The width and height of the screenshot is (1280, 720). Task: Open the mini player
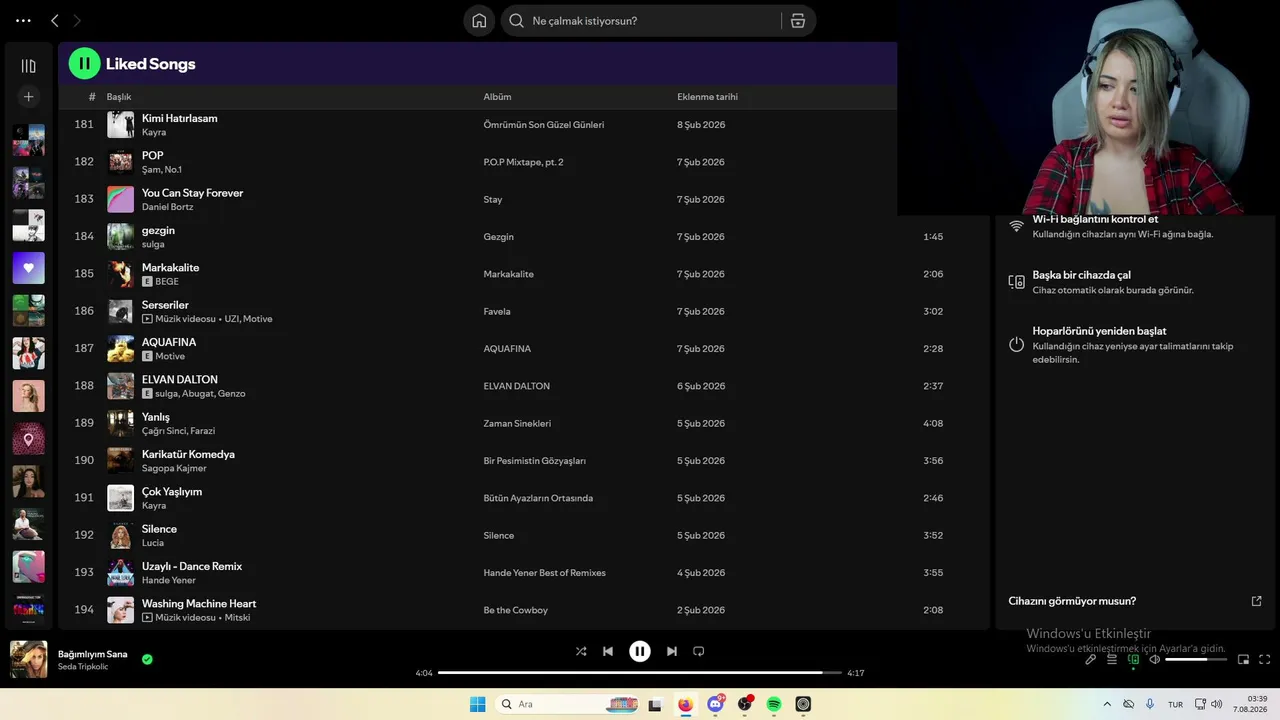(1244, 659)
